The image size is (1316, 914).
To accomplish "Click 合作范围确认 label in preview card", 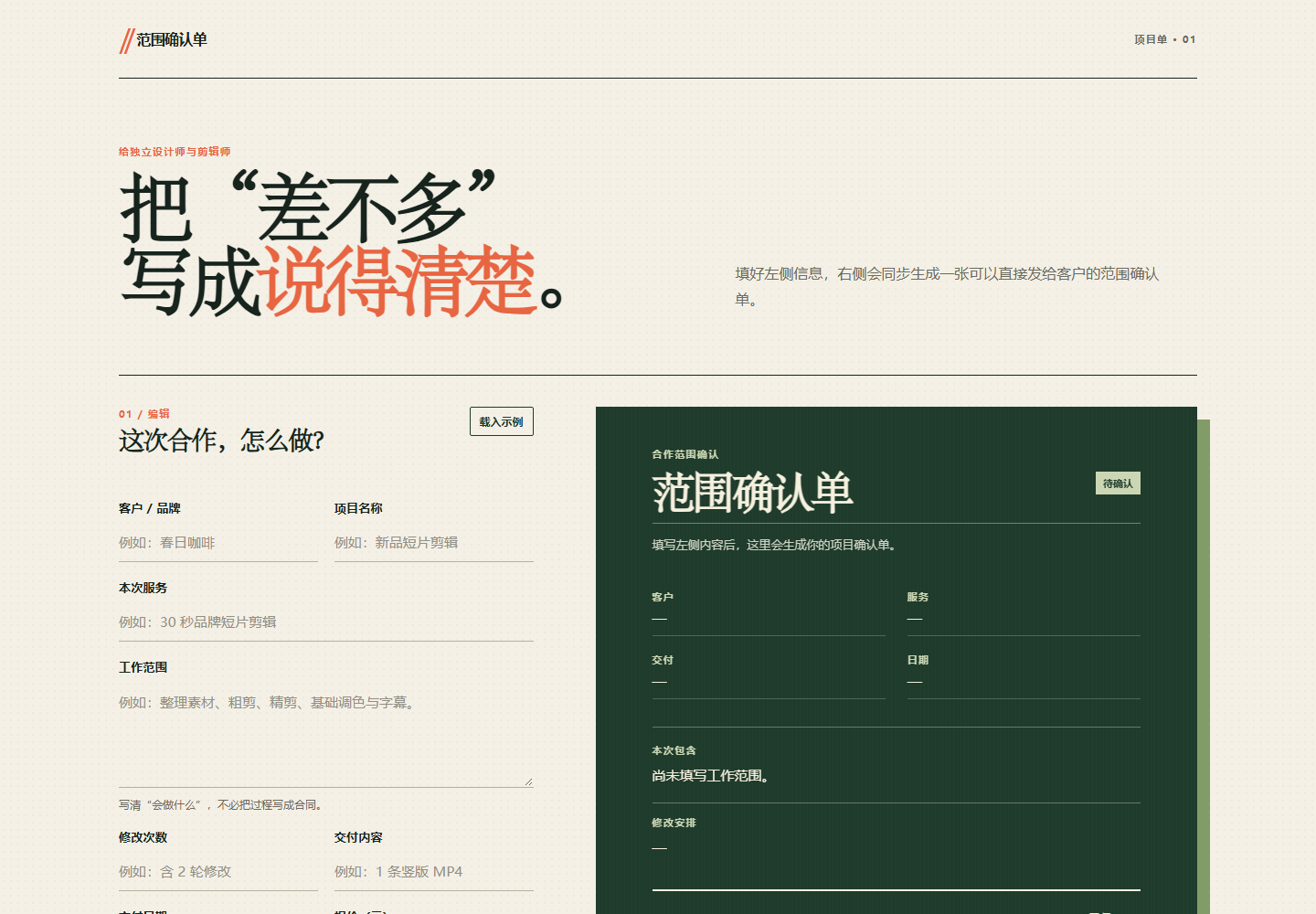I will (685, 454).
